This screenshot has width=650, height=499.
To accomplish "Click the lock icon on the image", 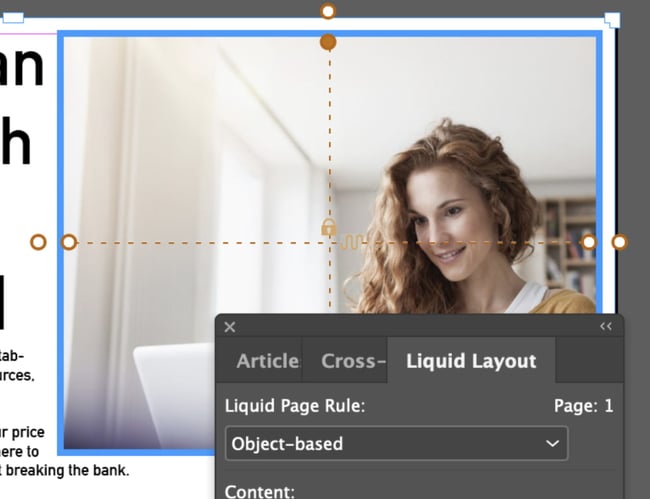I will click(328, 227).
